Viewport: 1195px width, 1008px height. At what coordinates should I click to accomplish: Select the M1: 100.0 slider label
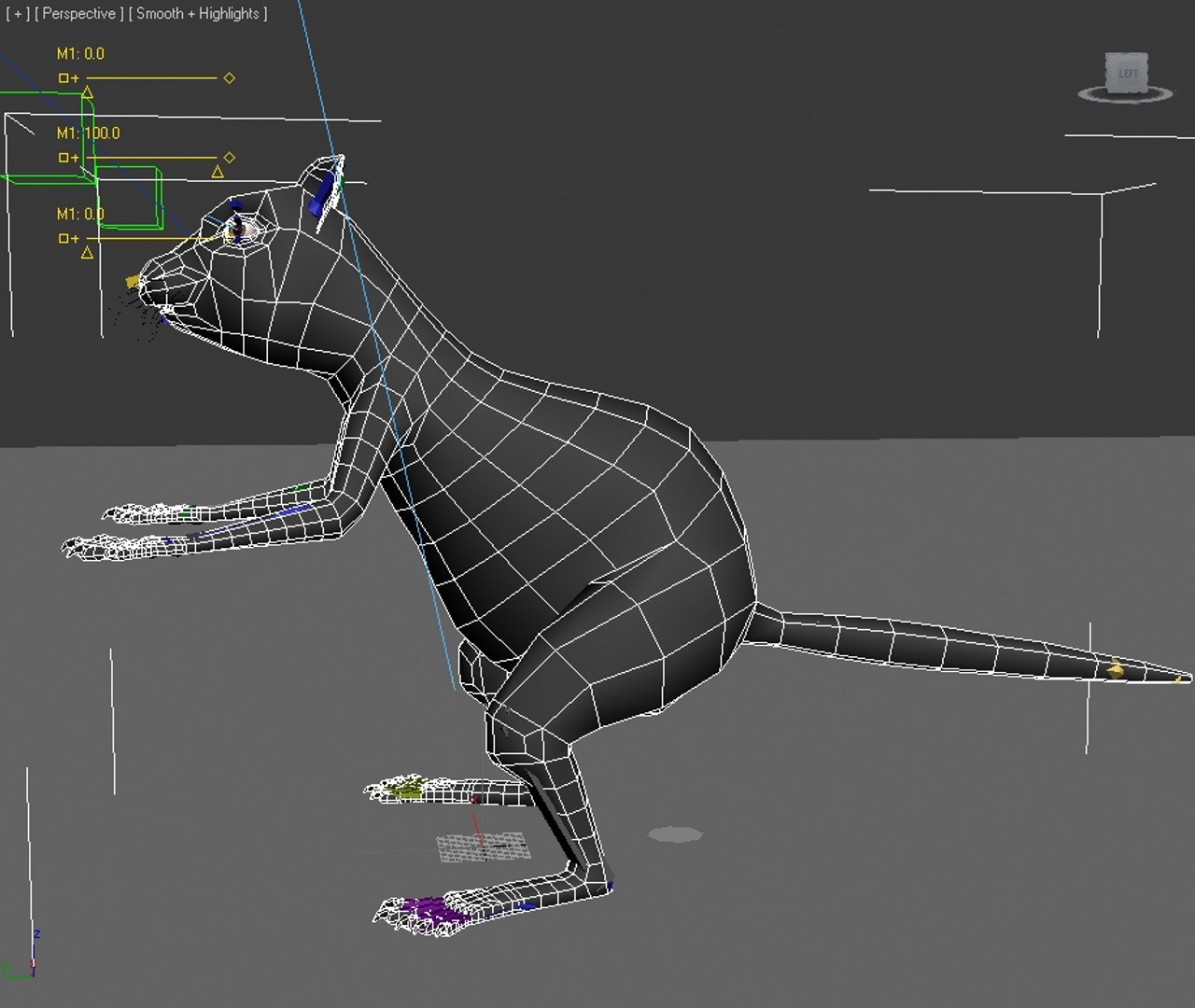89,133
